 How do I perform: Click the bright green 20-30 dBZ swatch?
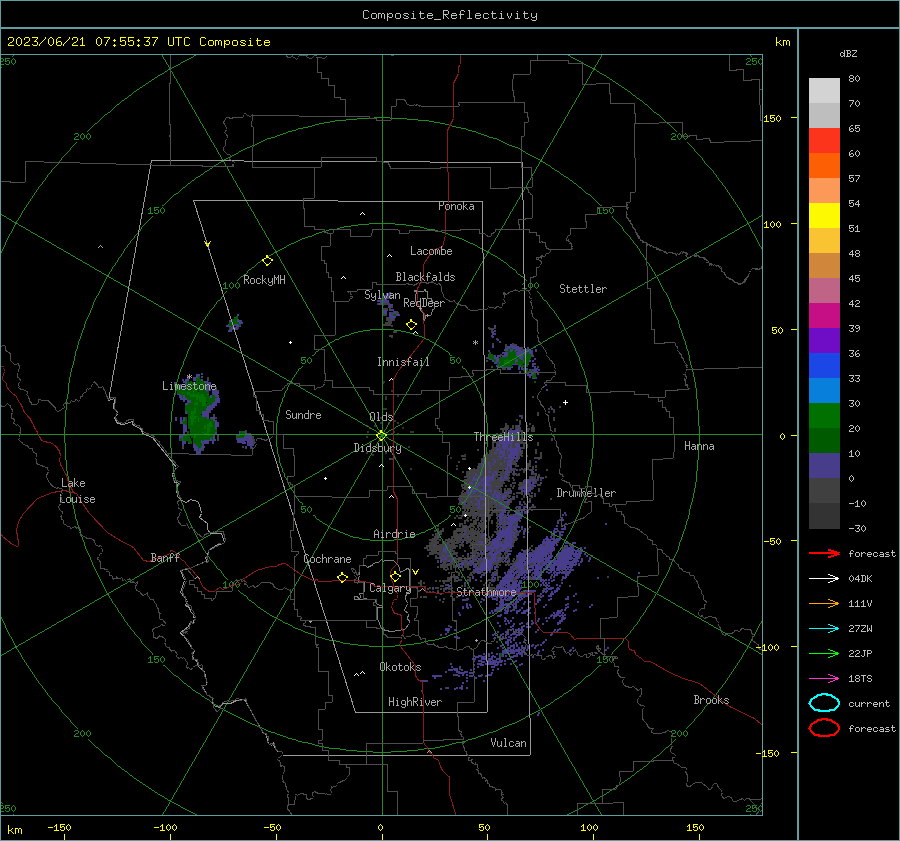pos(824,416)
